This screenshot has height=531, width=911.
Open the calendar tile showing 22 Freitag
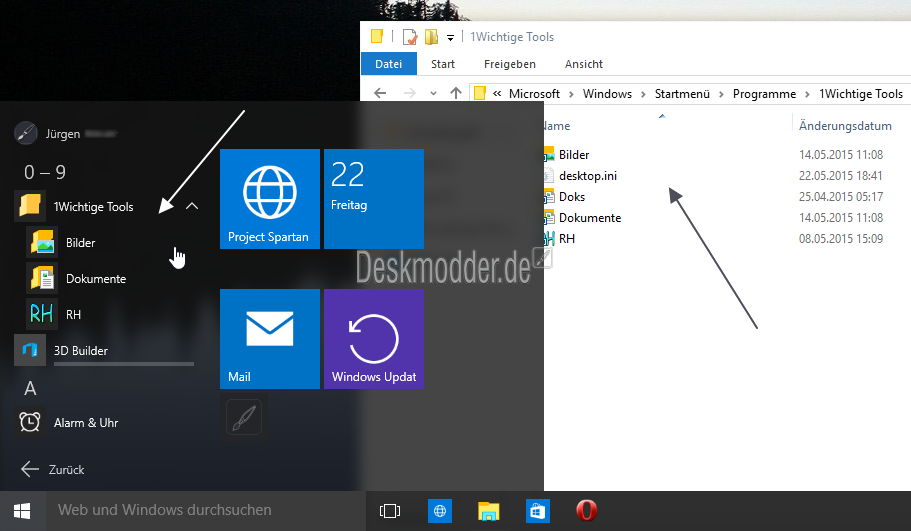tap(374, 199)
